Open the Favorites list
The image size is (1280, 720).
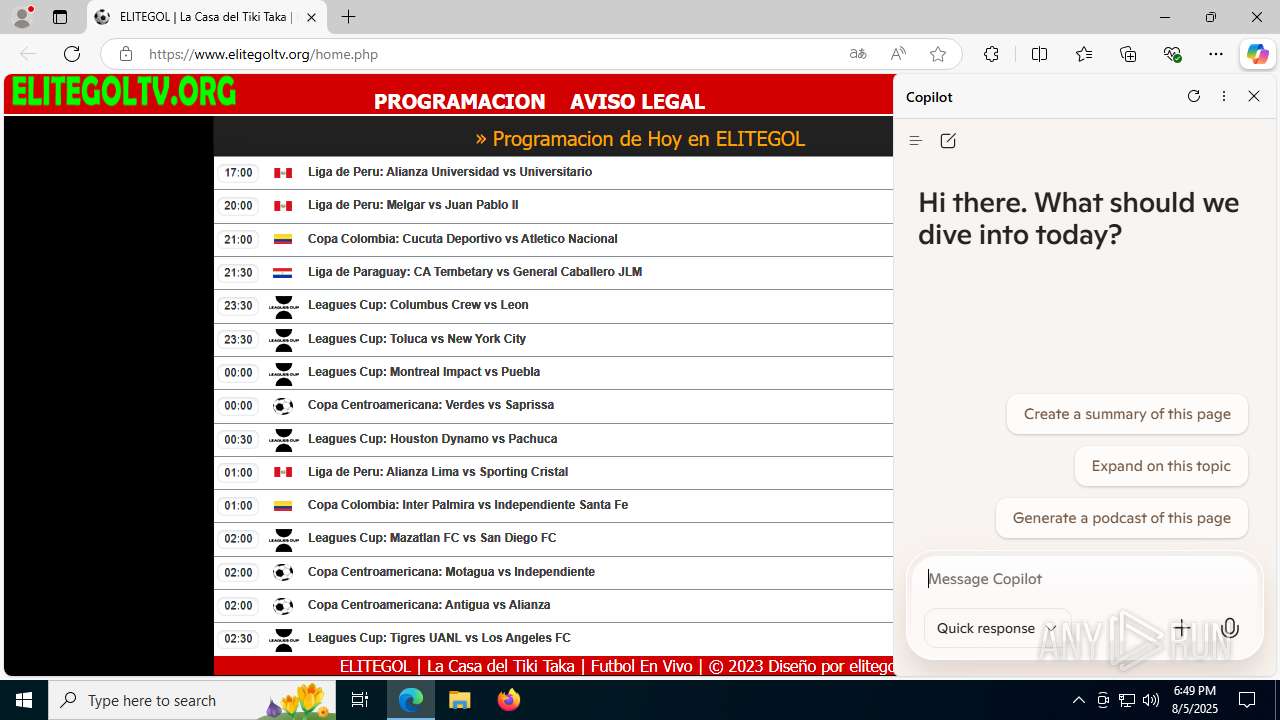(x=1084, y=54)
